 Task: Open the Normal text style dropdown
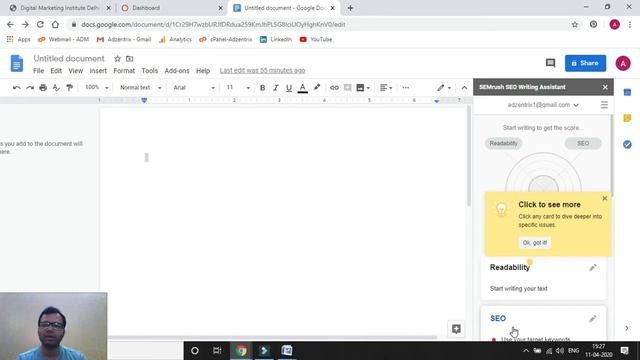click(140, 87)
